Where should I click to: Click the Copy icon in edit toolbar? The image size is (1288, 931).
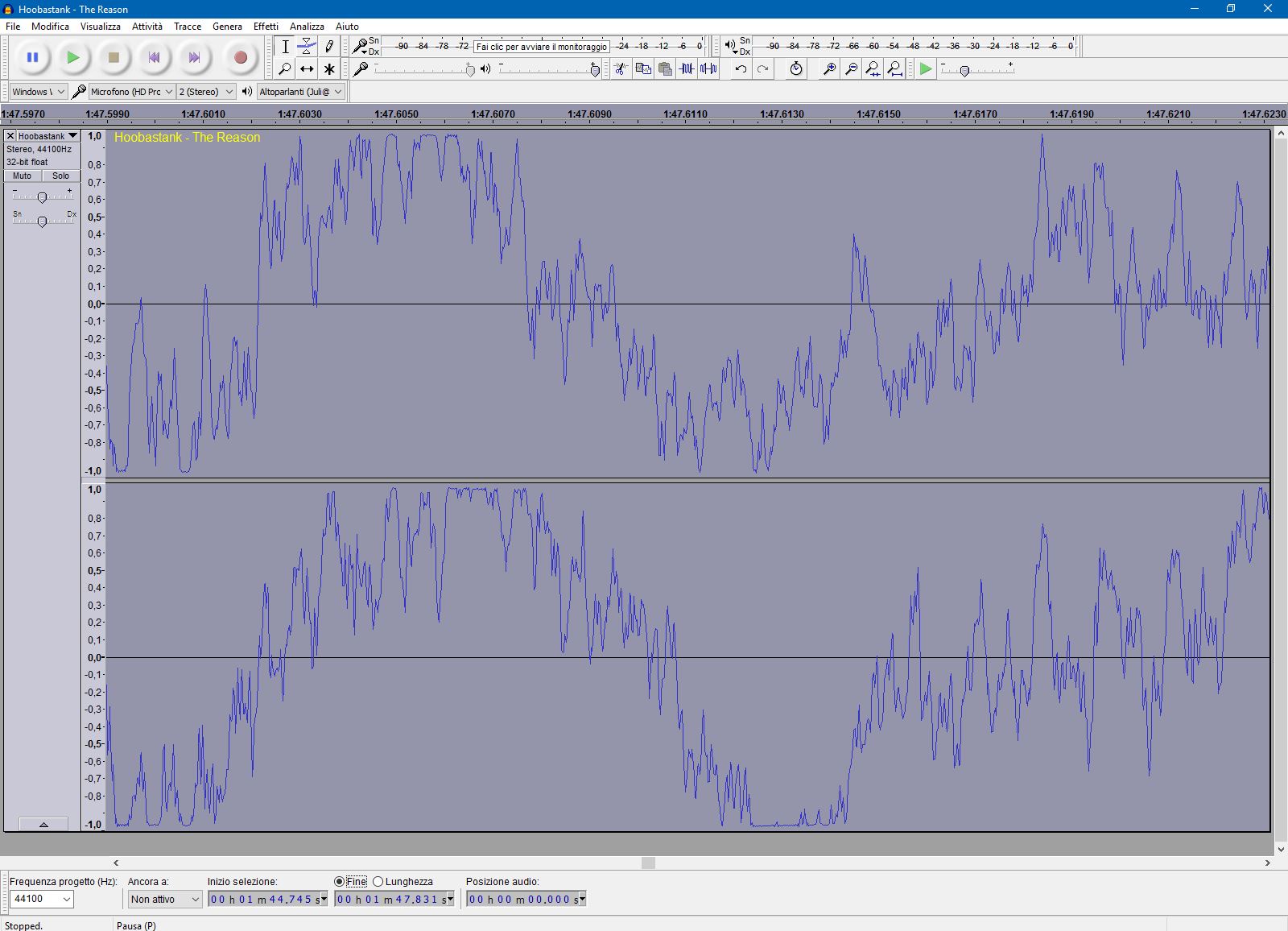pos(642,69)
